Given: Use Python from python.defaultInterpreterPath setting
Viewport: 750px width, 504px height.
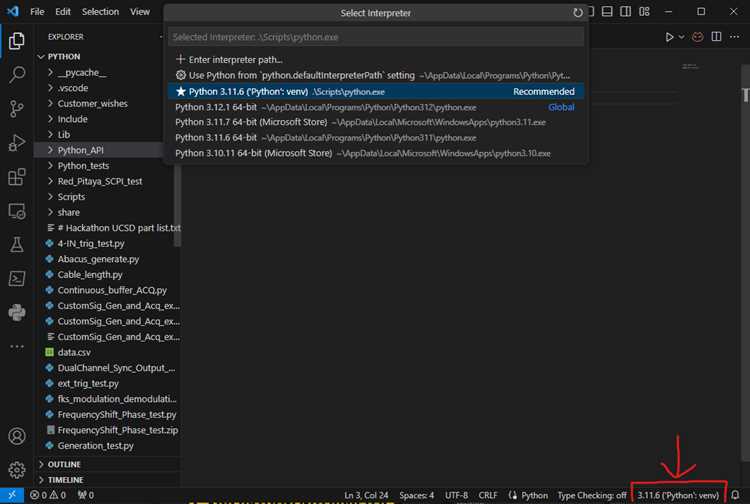Looking at the screenshot, I should pyautogui.click(x=376, y=75).
